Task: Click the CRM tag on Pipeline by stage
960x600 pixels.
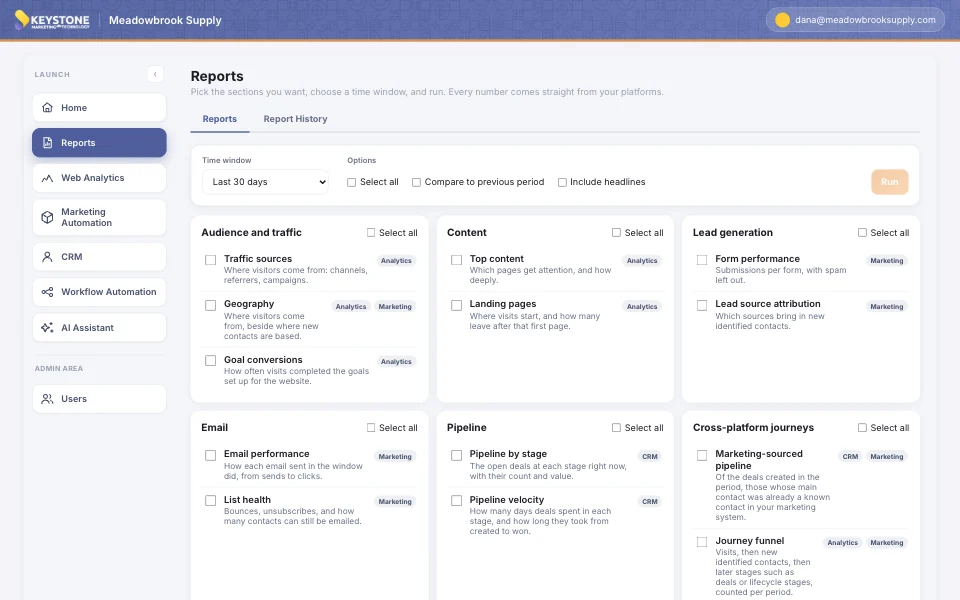Action: click(x=650, y=457)
